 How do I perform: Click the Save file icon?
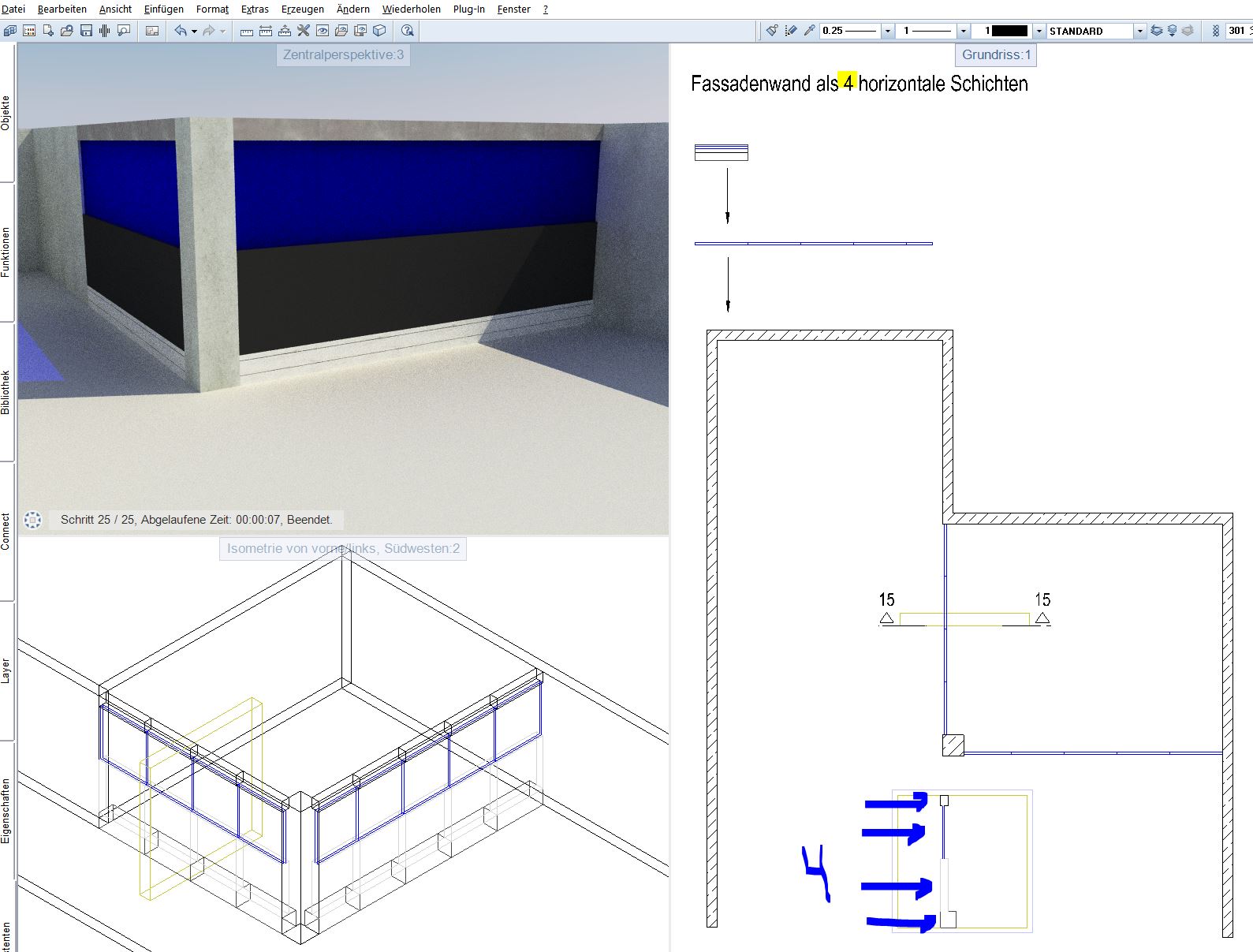coord(86,31)
